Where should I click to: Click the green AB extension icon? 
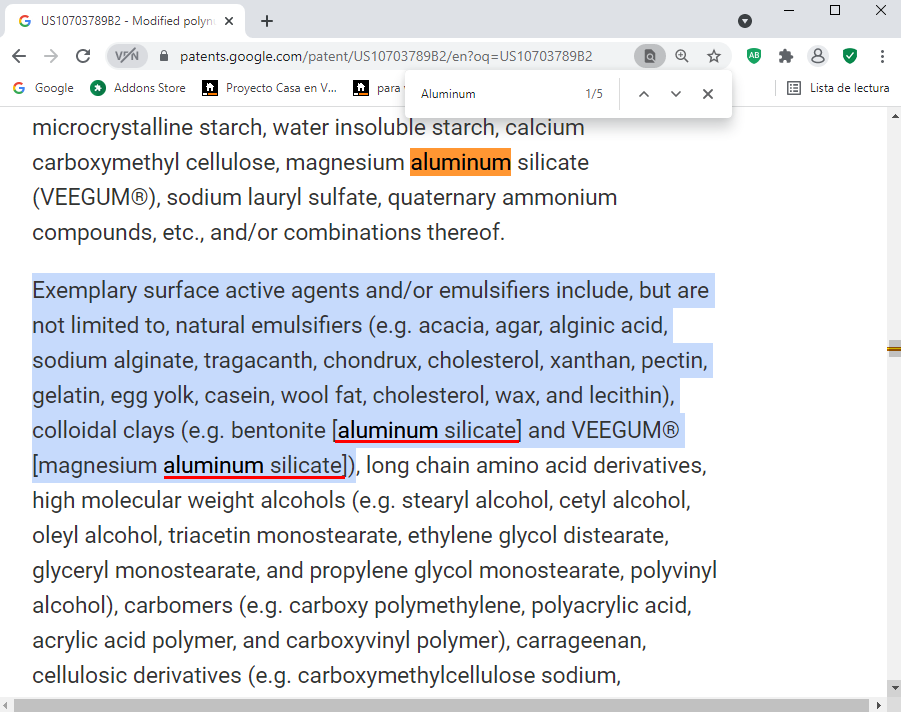754,56
